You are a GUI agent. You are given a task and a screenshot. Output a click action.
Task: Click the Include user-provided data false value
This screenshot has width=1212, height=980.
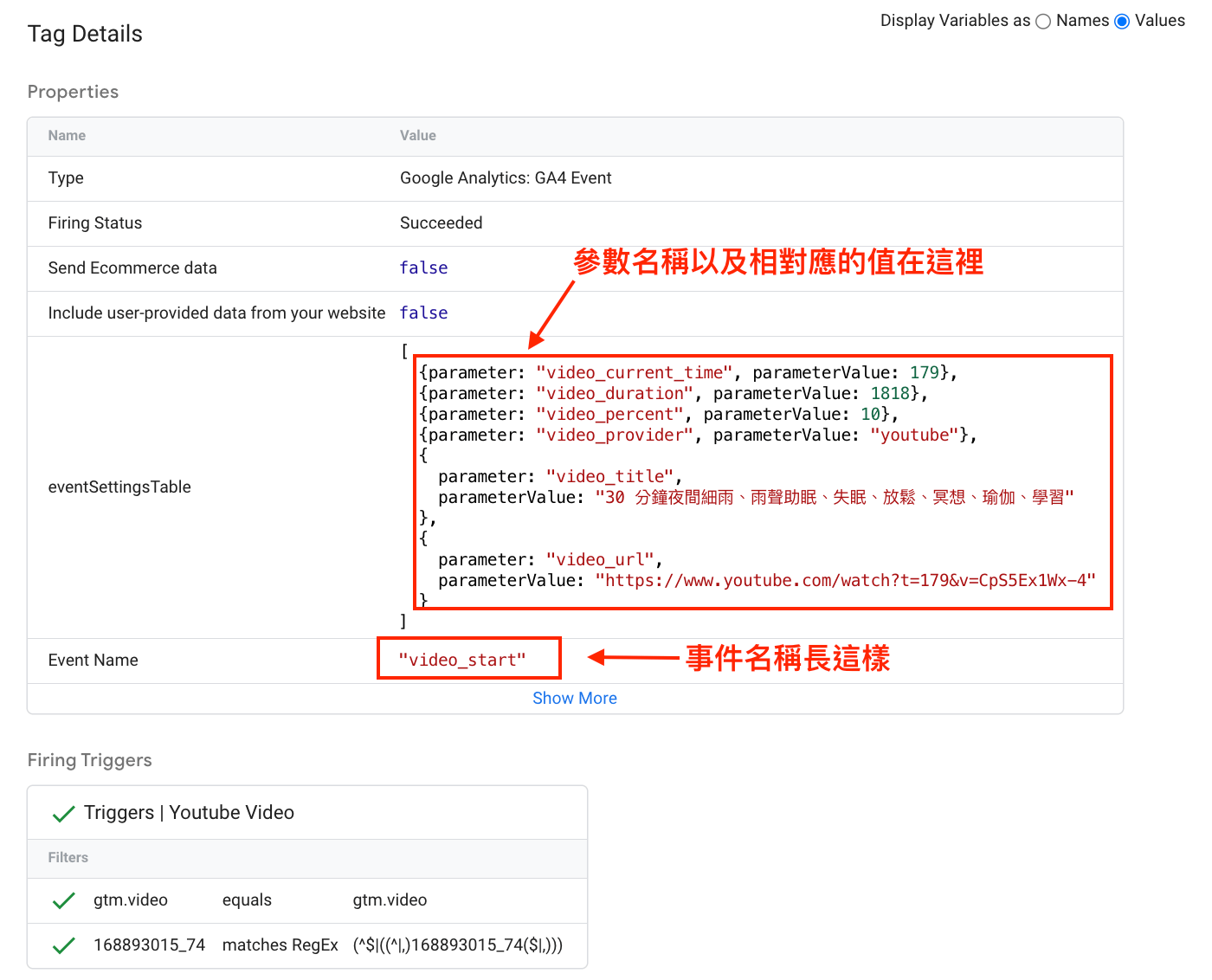tap(423, 313)
